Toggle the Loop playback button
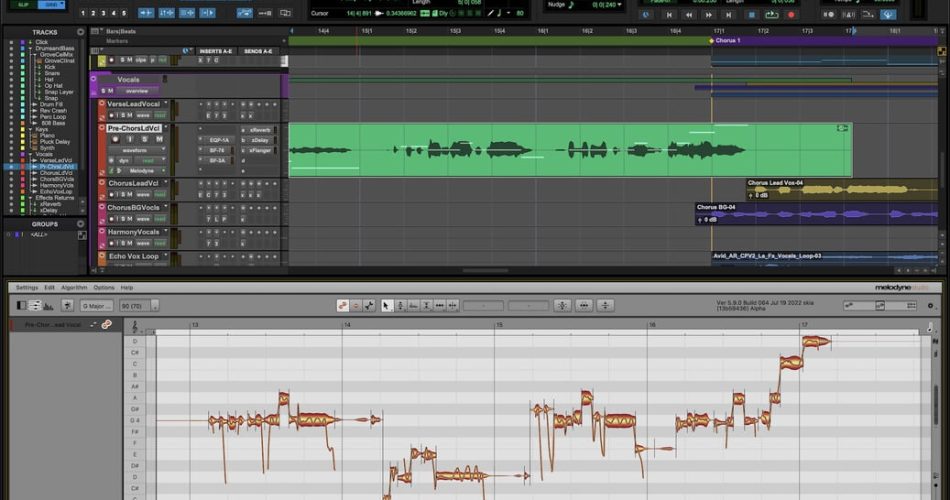Image resolution: width=950 pixels, height=500 pixels. [771, 15]
